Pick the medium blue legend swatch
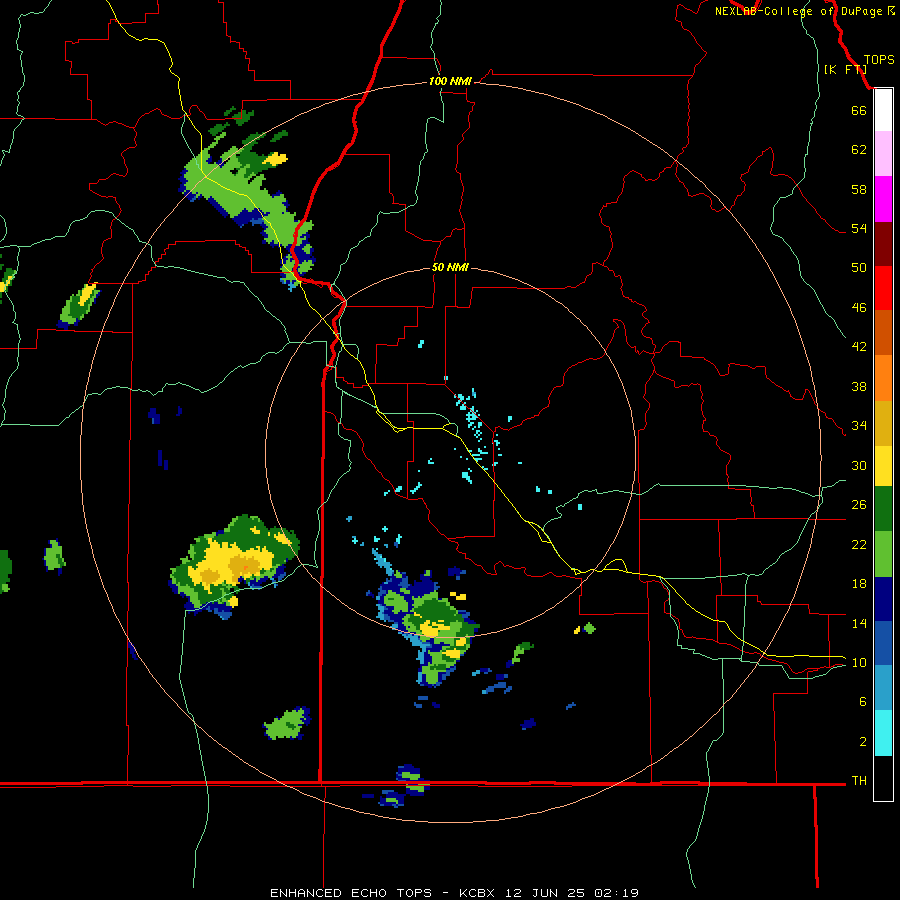 (x=883, y=643)
